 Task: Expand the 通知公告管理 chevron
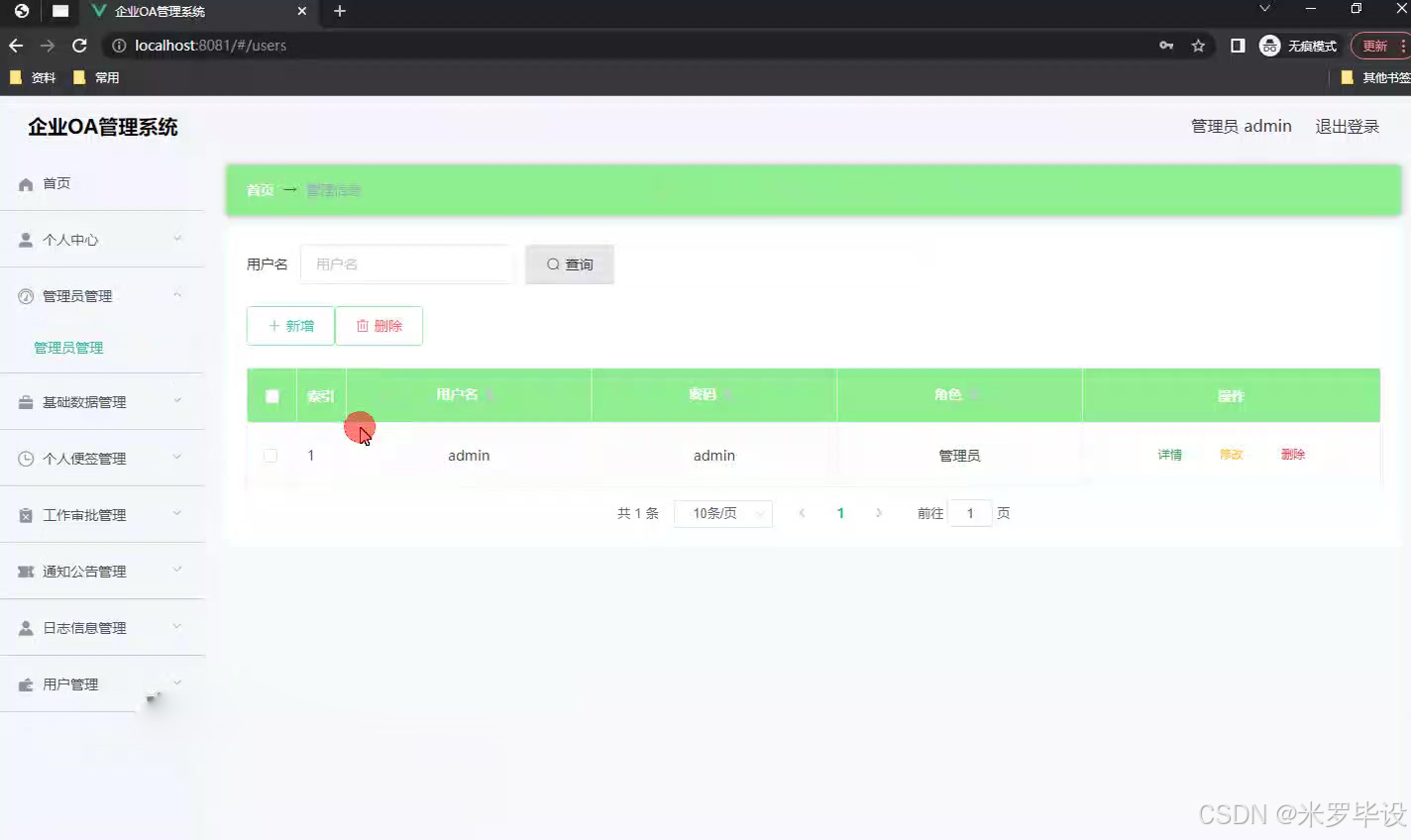coord(177,570)
